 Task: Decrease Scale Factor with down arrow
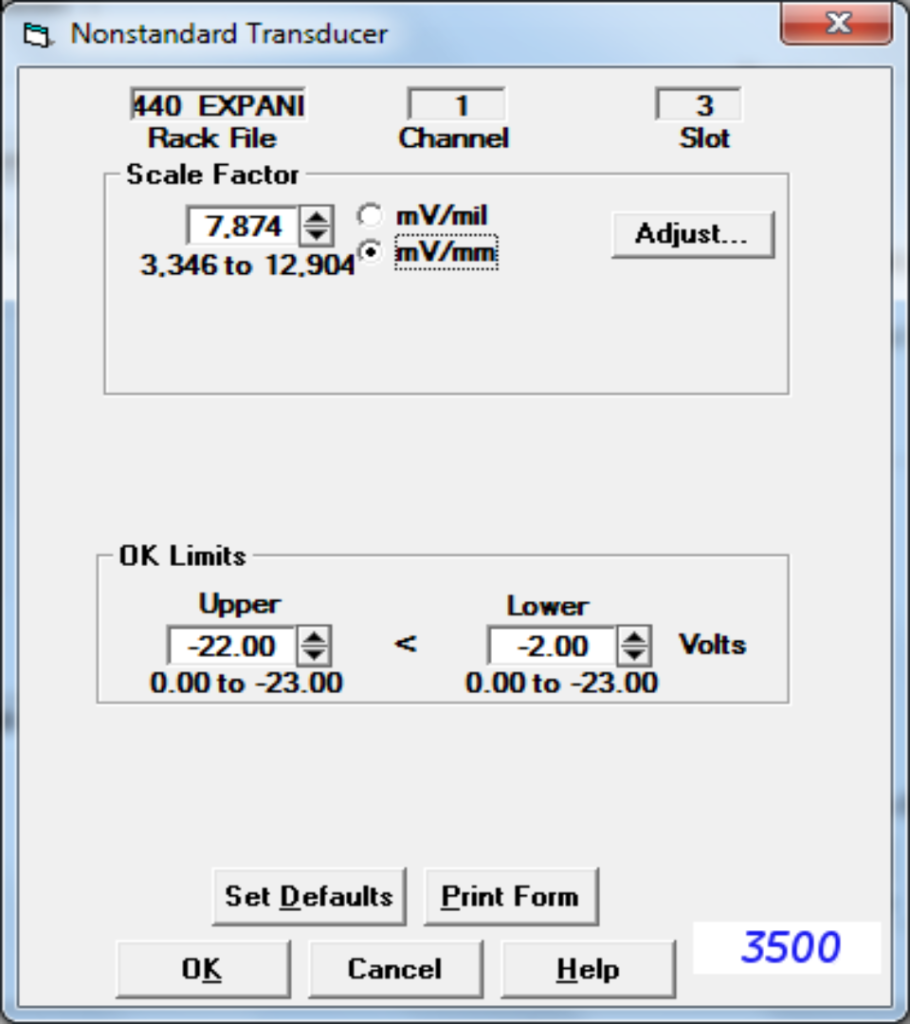click(316, 236)
